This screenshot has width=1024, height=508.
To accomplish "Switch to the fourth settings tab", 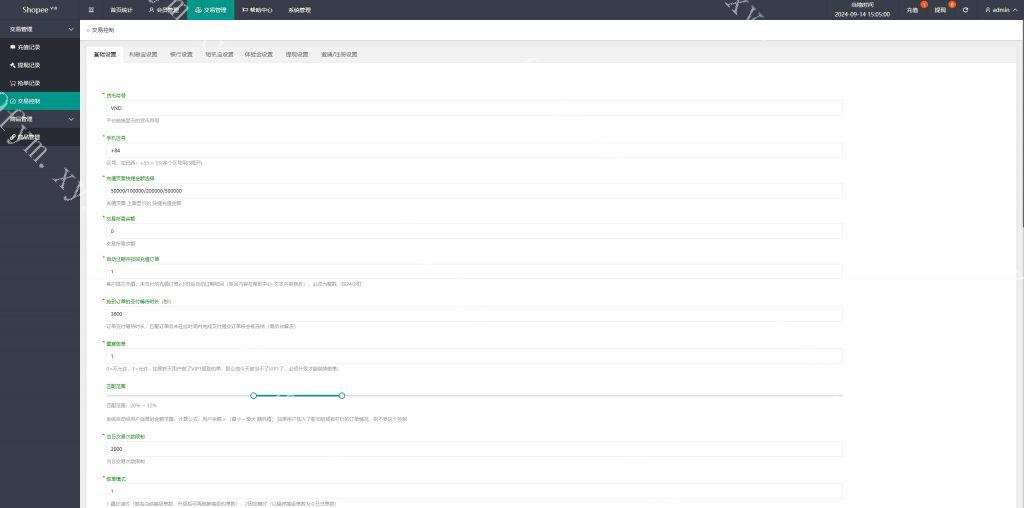I will [x=219, y=55].
